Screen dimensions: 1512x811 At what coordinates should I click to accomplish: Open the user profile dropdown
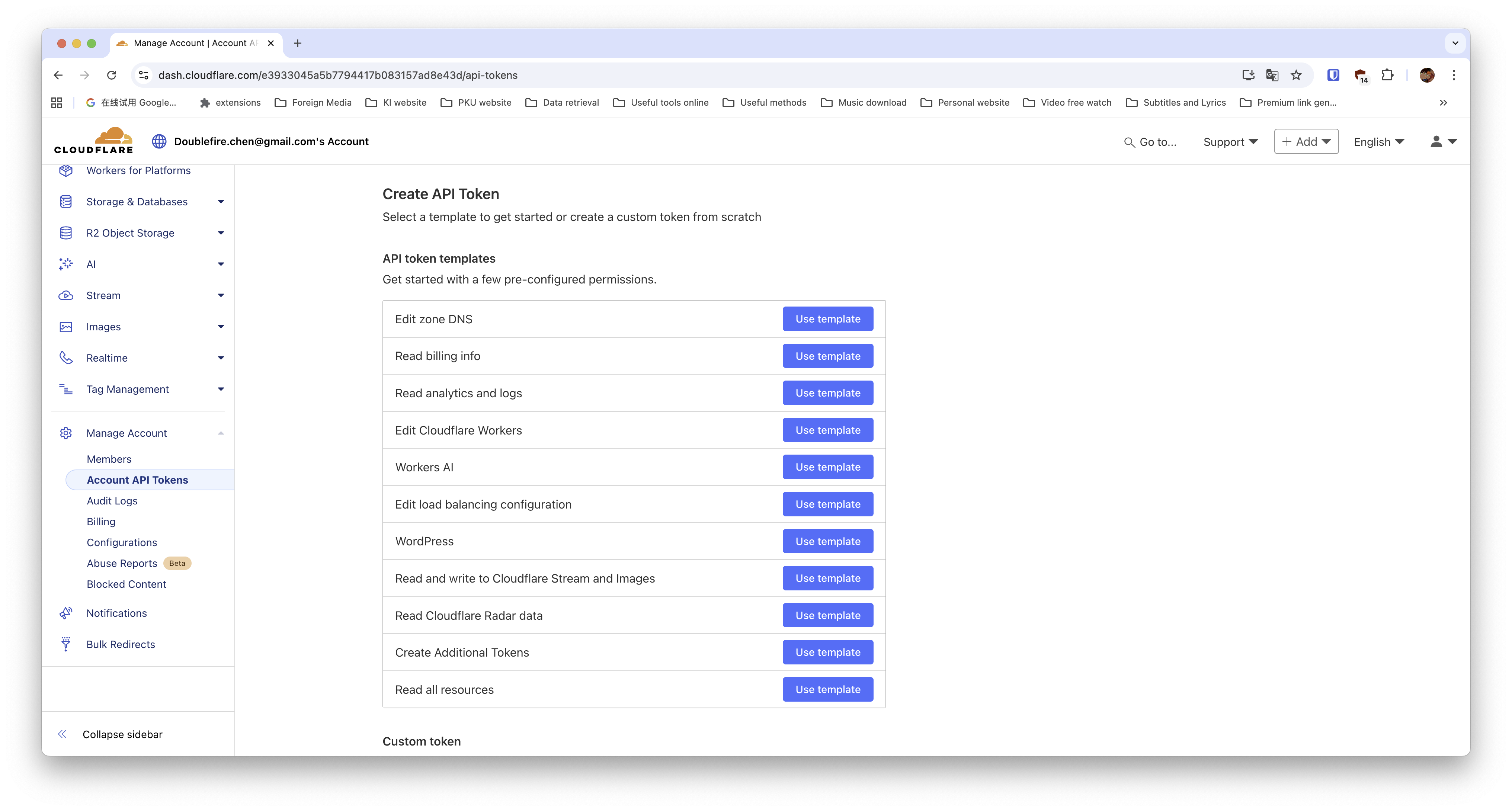tap(1443, 141)
